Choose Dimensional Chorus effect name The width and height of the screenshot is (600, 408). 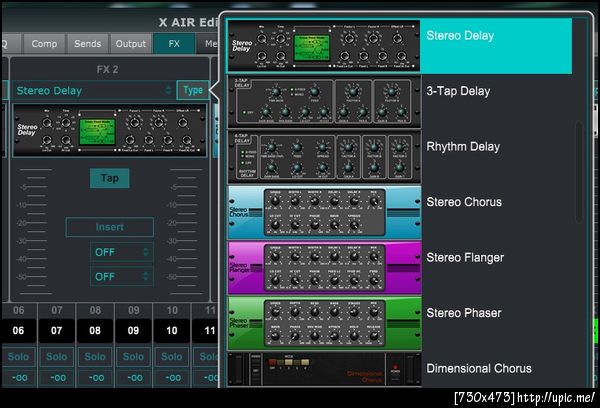tap(479, 368)
